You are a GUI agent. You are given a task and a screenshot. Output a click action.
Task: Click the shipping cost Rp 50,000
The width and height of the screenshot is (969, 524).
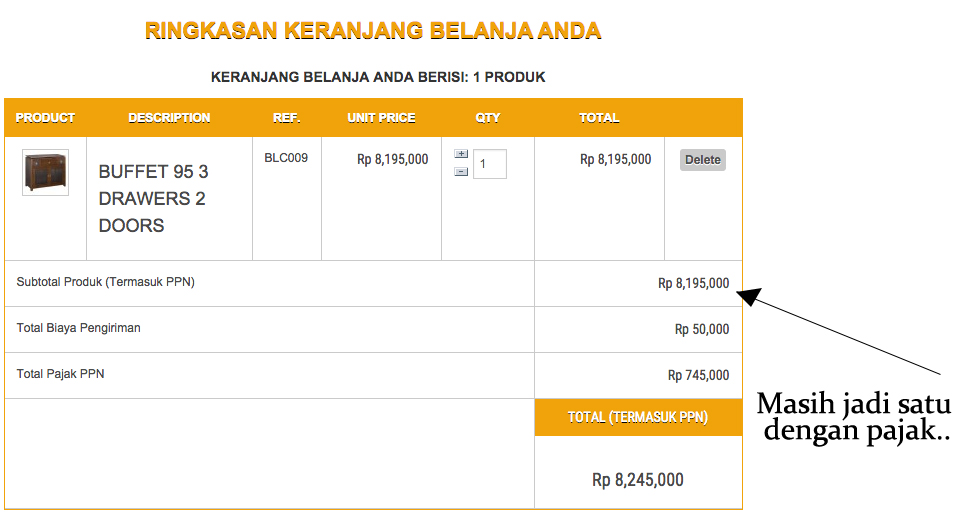(701, 329)
